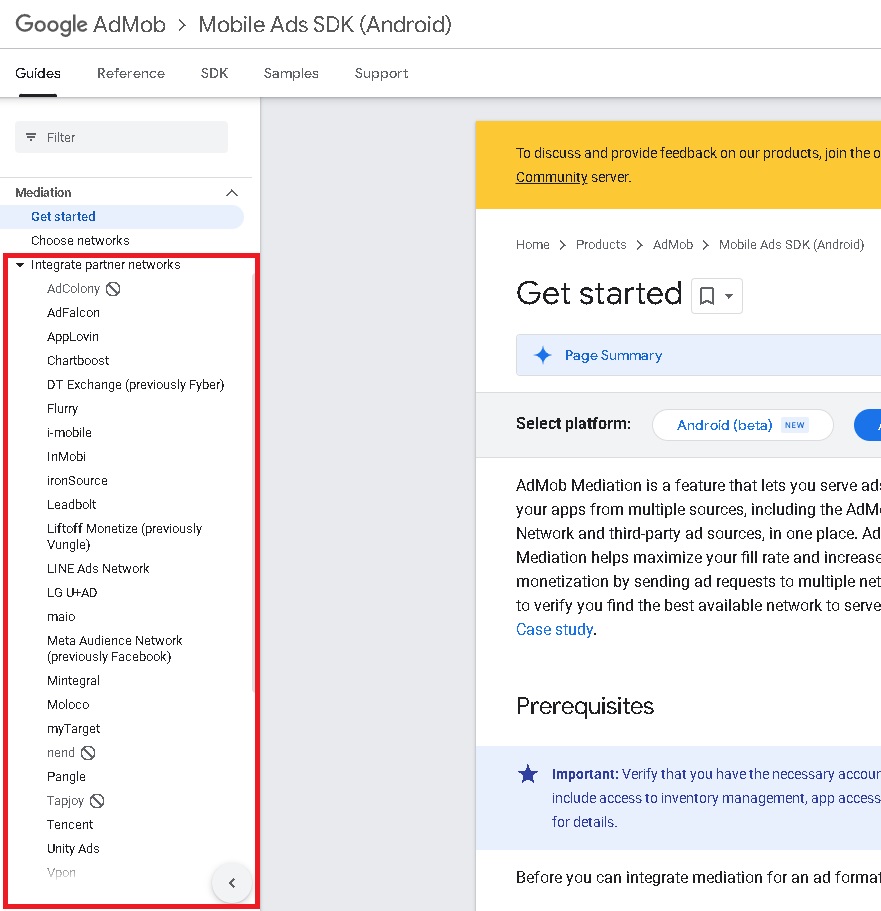The image size is (881, 911).
Task: Click the filter icon in sidebar search
Action: [31, 137]
